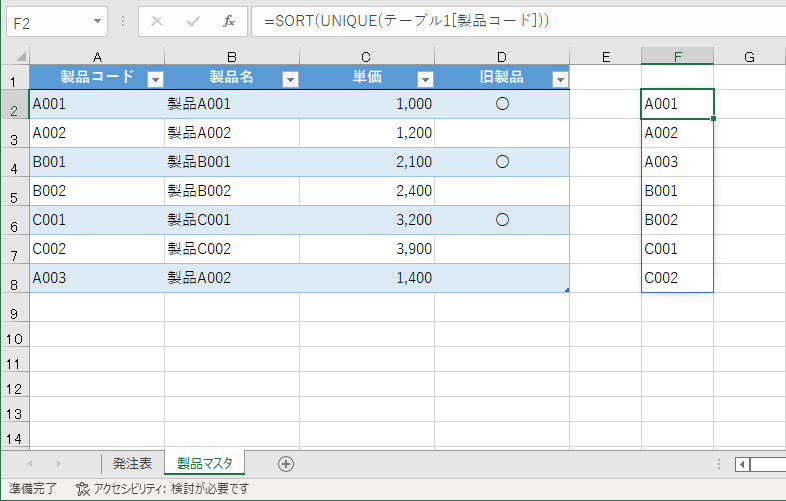Click cell F5 showing B001
The image size is (786, 501).
tap(677, 191)
